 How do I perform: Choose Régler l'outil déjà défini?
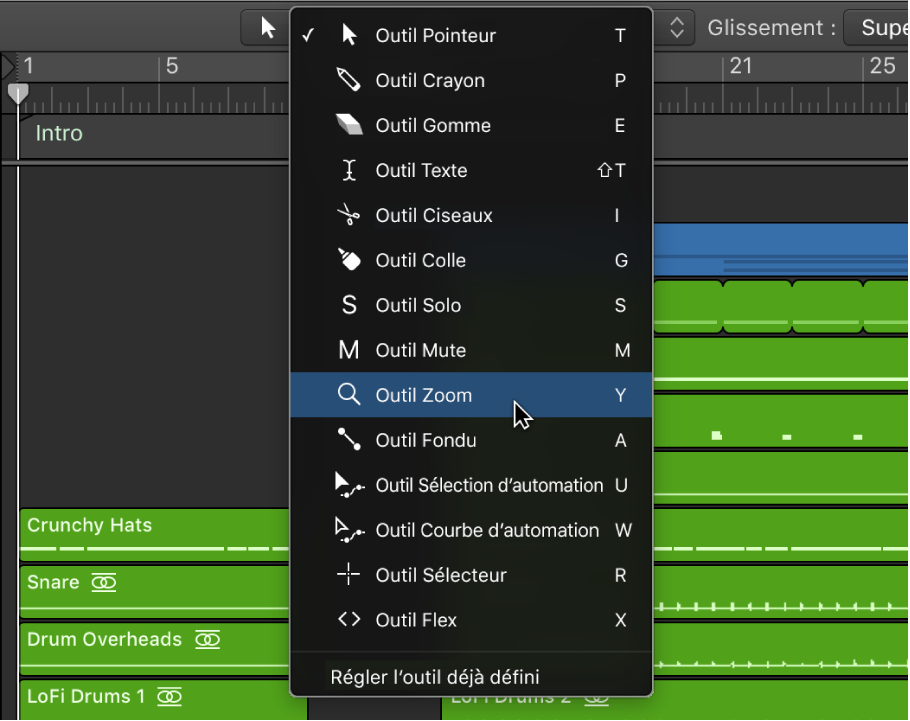[471, 677]
